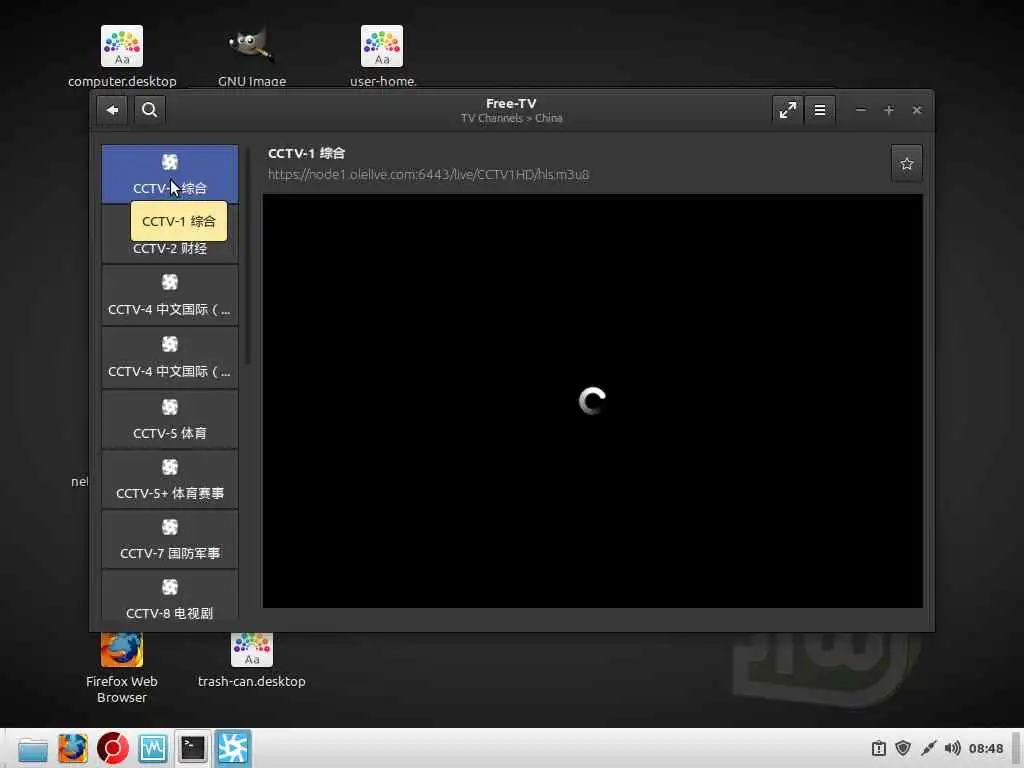Close the Free-TV window

[x=917, y=110]
